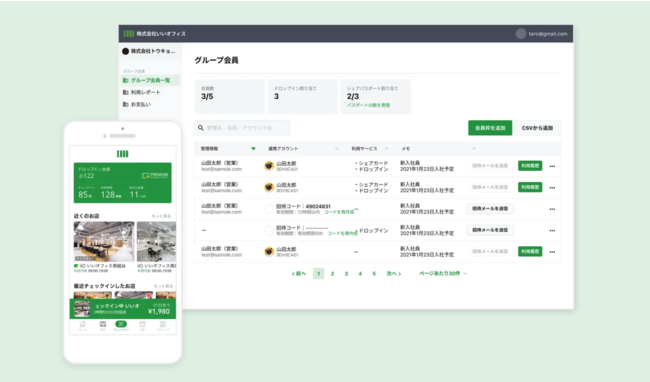Image resolution: width=650 pixels, height=382 pixels.
Task: Go to page 2 in pagination
Action: [x=332, y=273]
